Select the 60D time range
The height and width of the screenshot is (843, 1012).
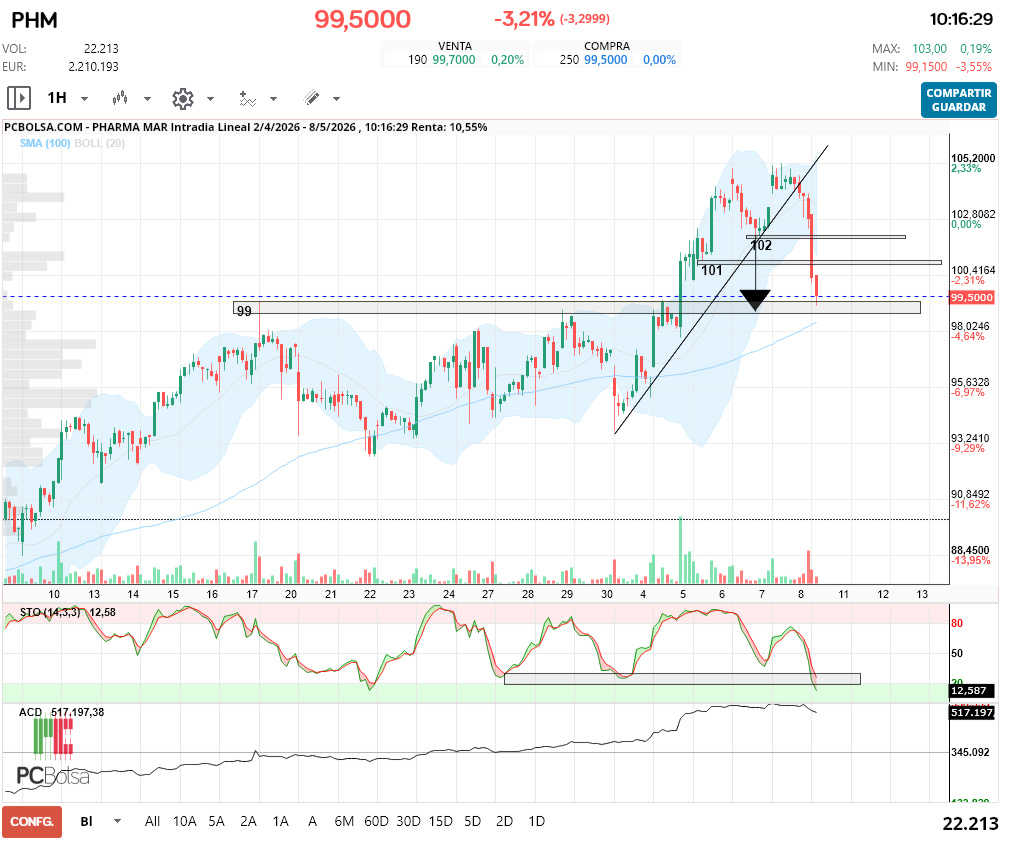376,821
